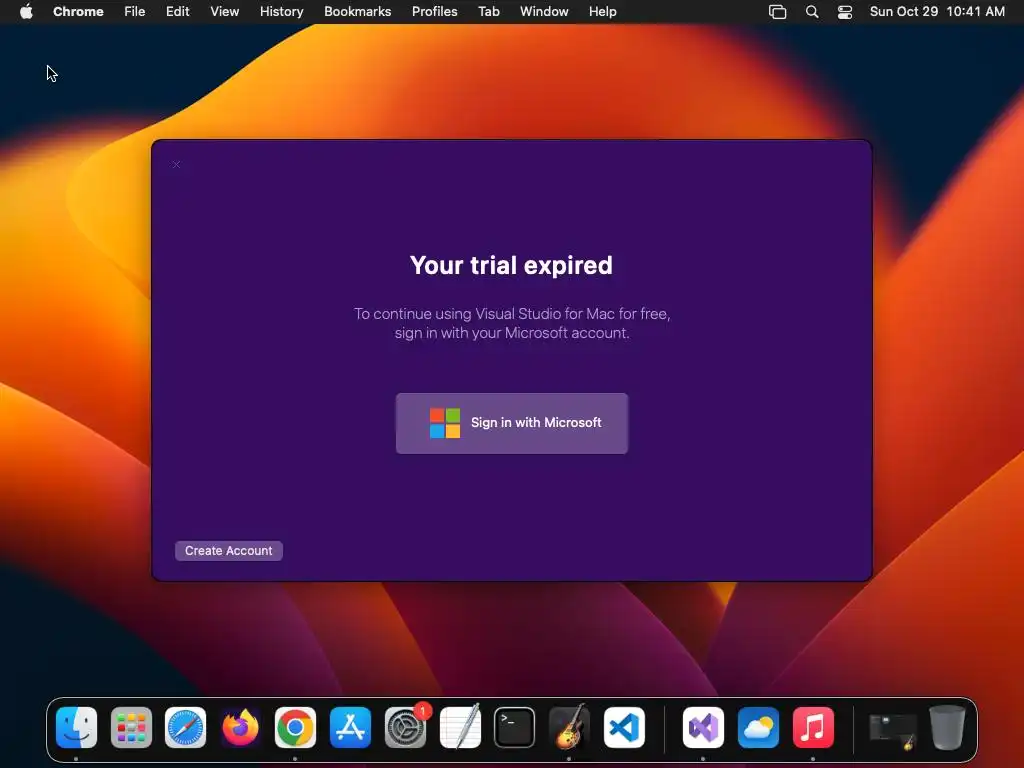
Task: Launch Visual Studio Code from the Dock
Action: point(624,728)
